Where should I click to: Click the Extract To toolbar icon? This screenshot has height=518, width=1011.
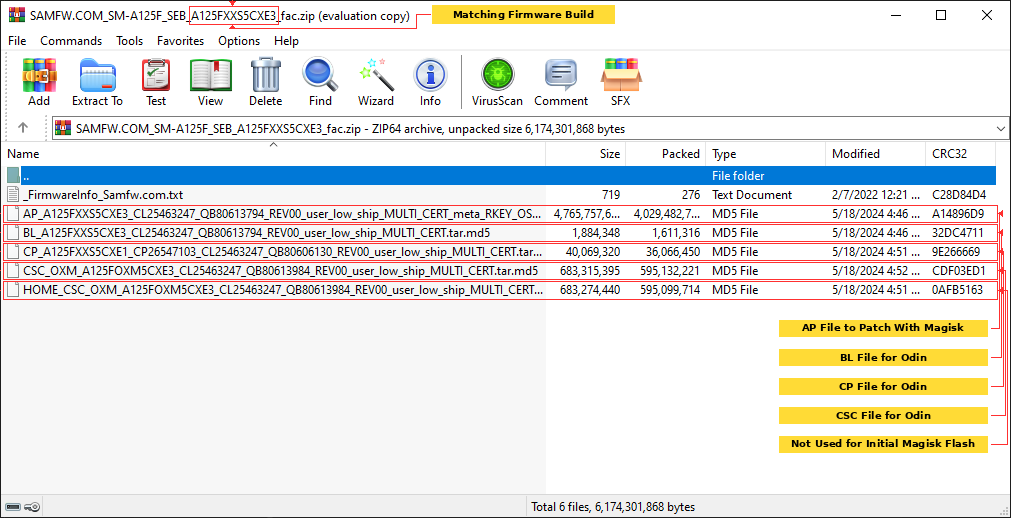[x=97, y=83]
